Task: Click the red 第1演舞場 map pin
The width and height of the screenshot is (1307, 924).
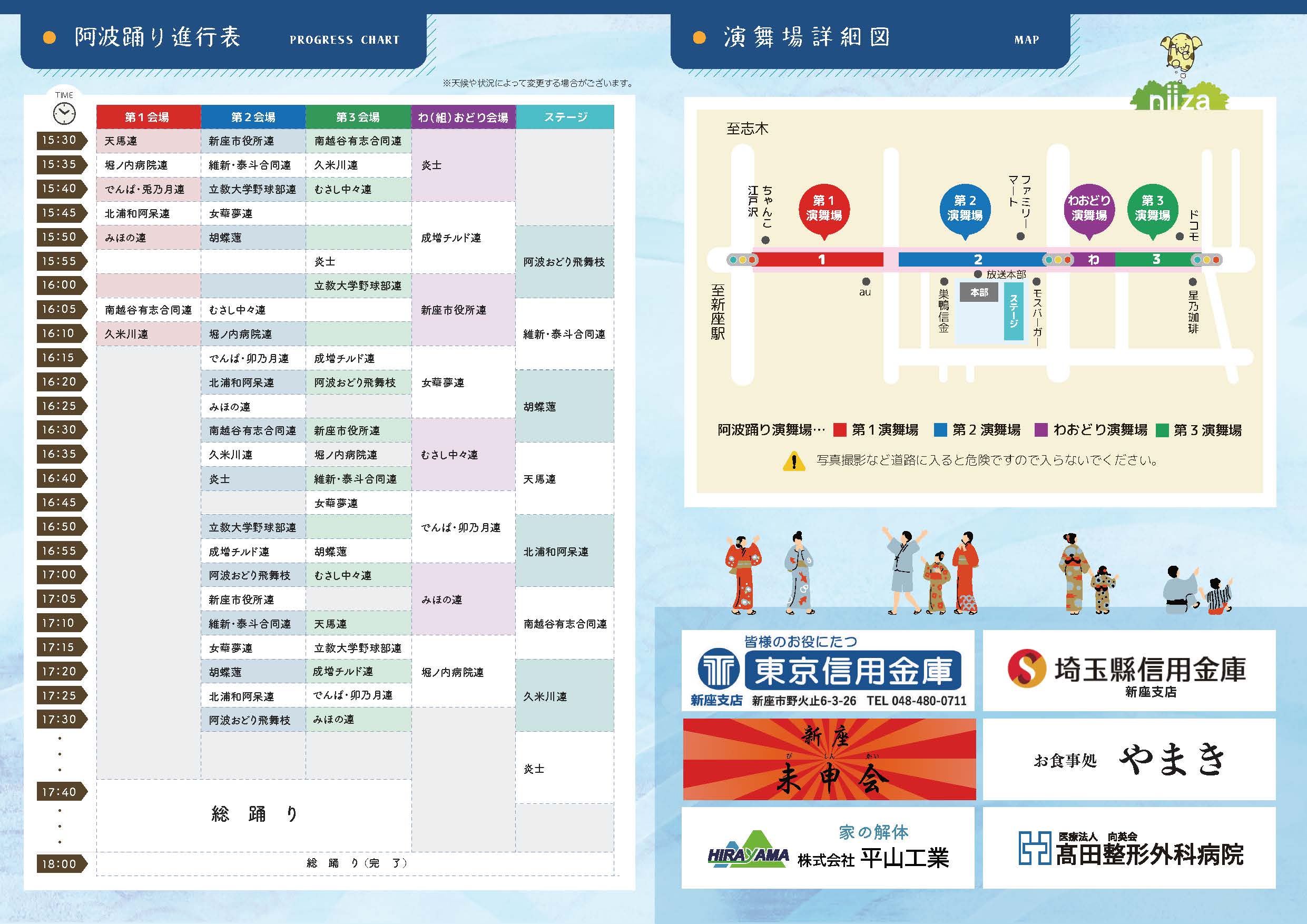Action: pos(824,209)
